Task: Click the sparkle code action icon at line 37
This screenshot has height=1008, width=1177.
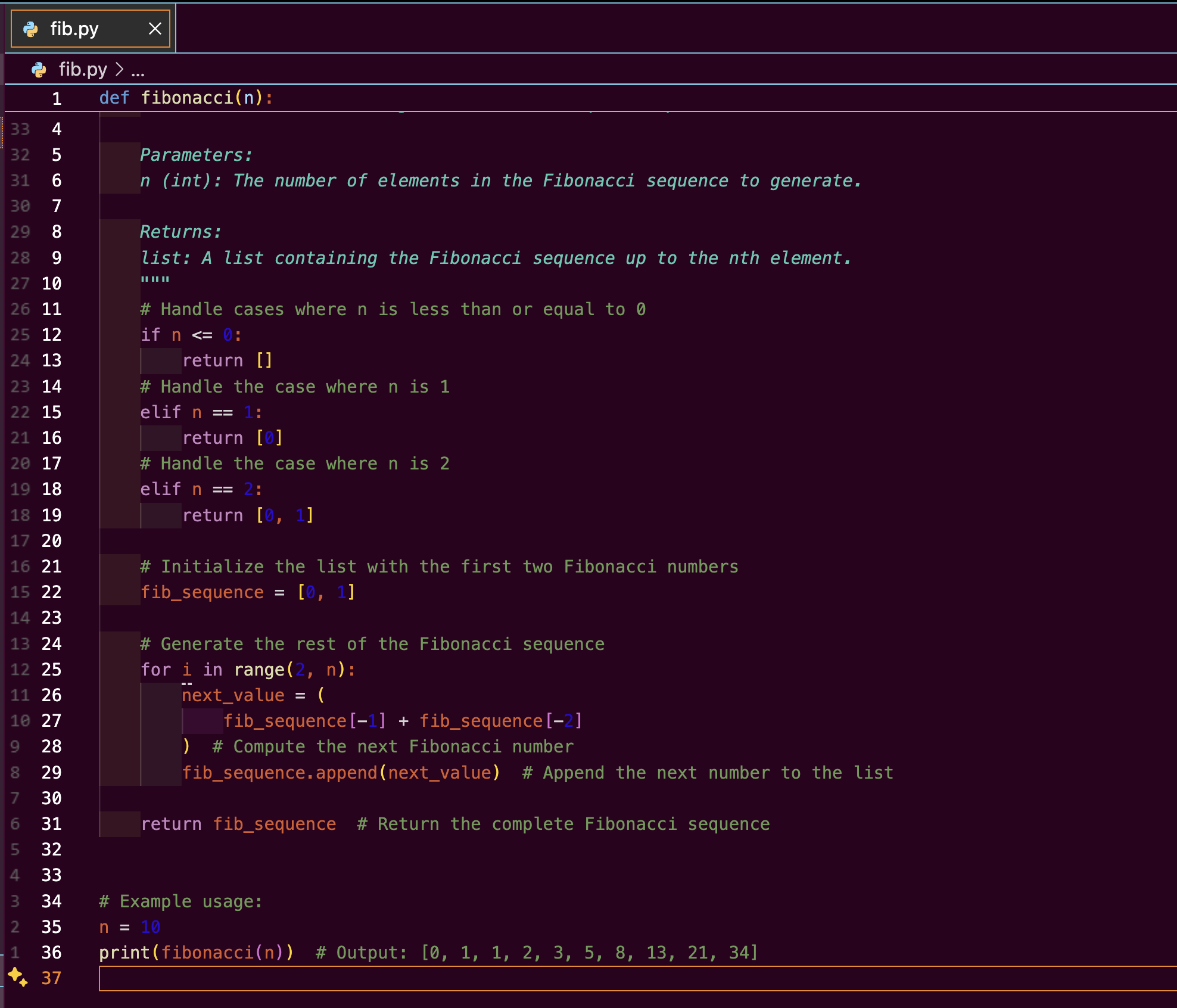Action: [x=17, y=977]
